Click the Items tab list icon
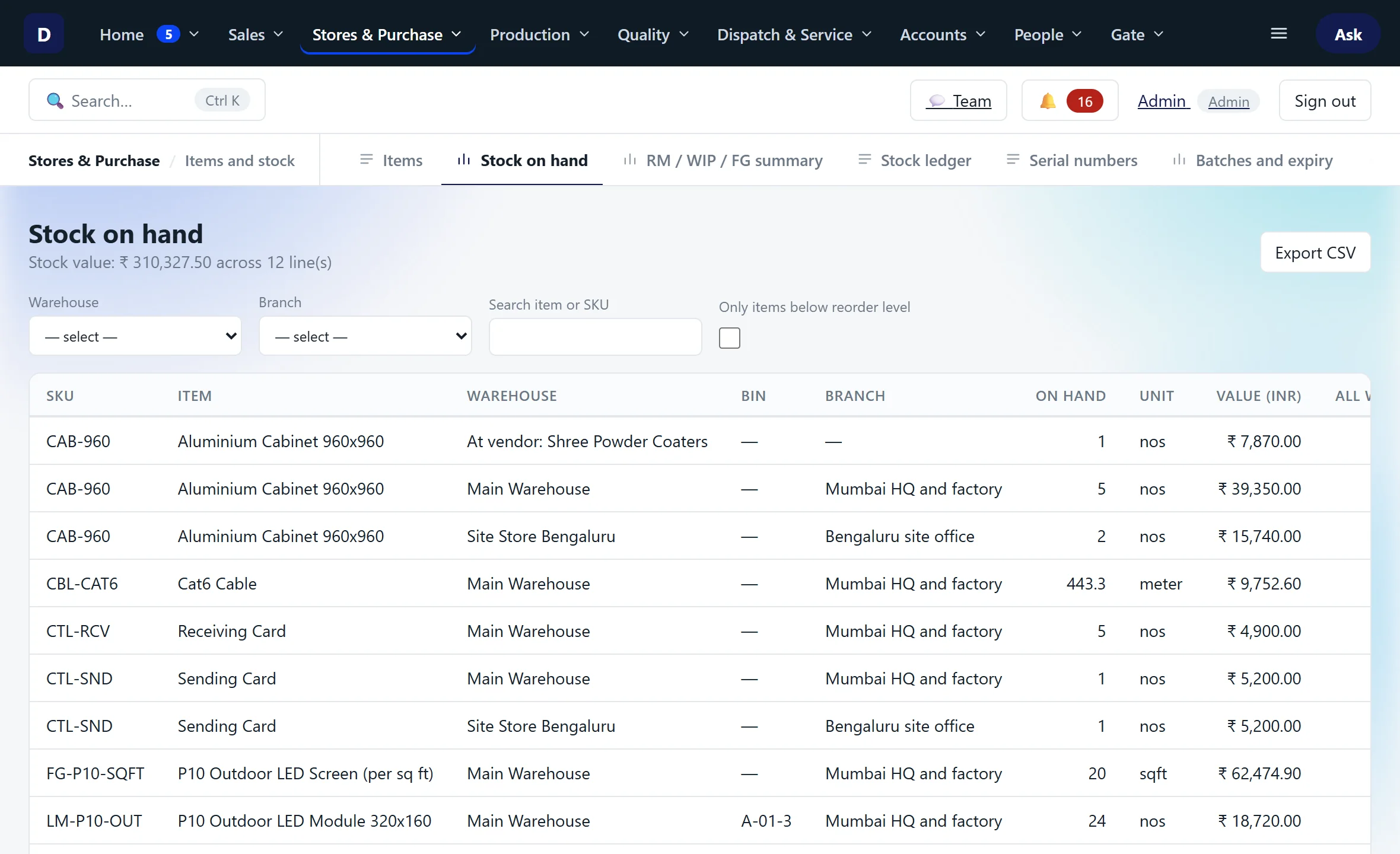1400x854 pixels. [x=367, y=160]
